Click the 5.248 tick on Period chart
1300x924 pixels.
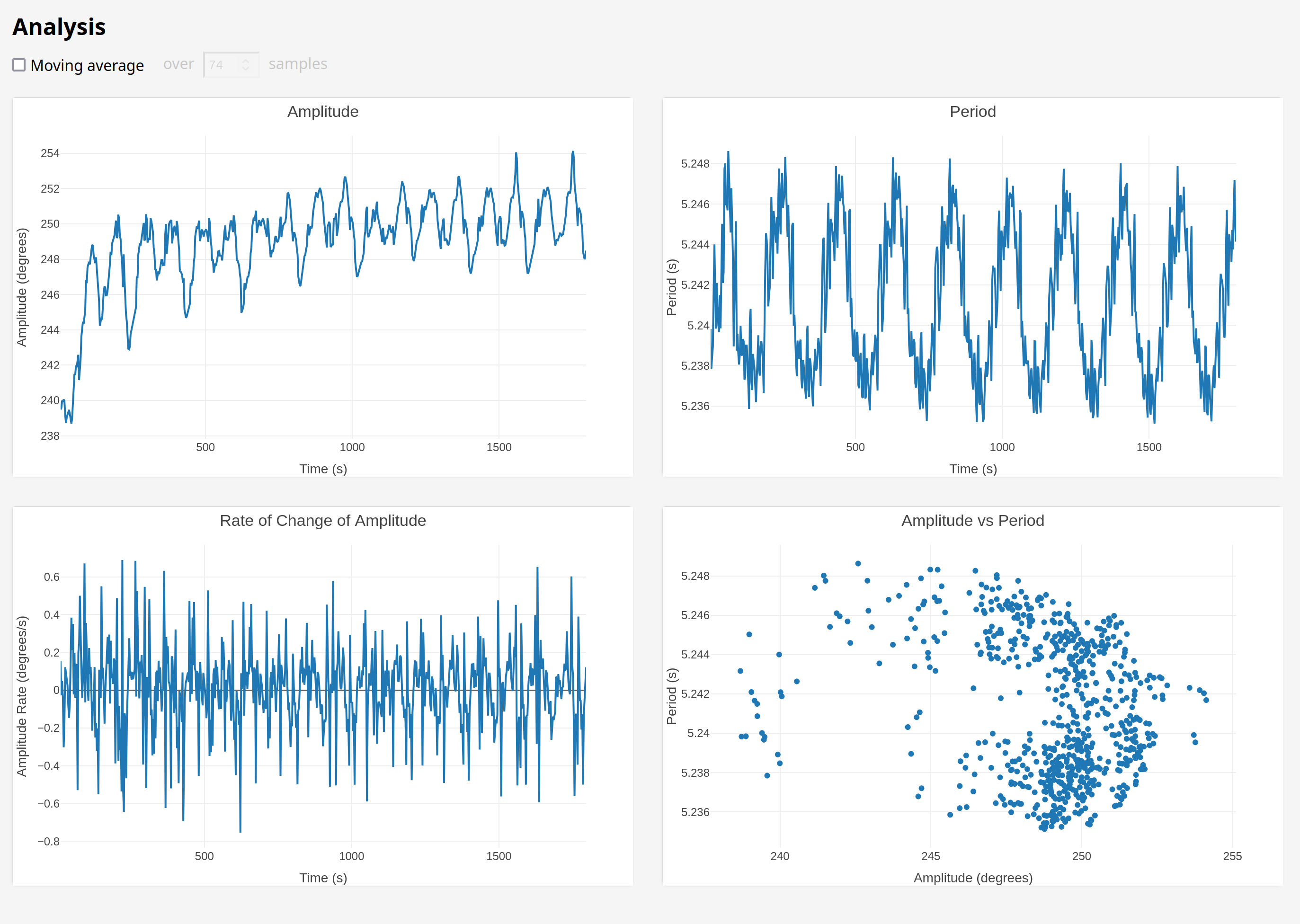[x=695, y=164]
